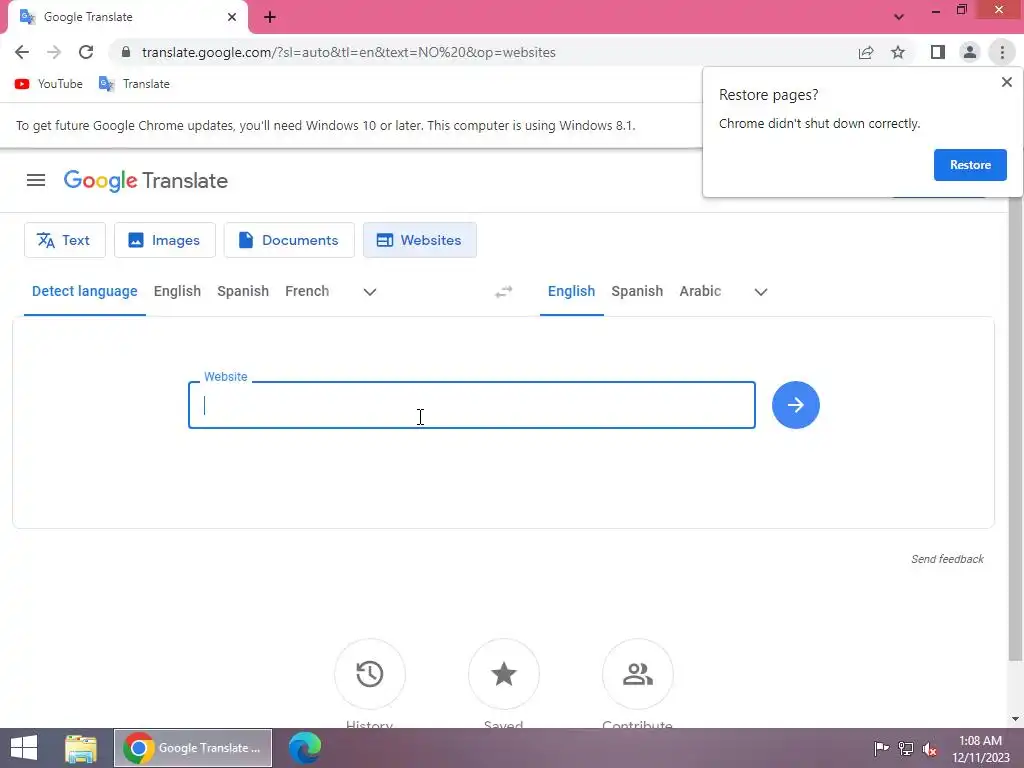Image resolution: width=1024 pixels, height=768 pixels.
Task: Click the share page icon in address bar
Action: coord(866,52)
